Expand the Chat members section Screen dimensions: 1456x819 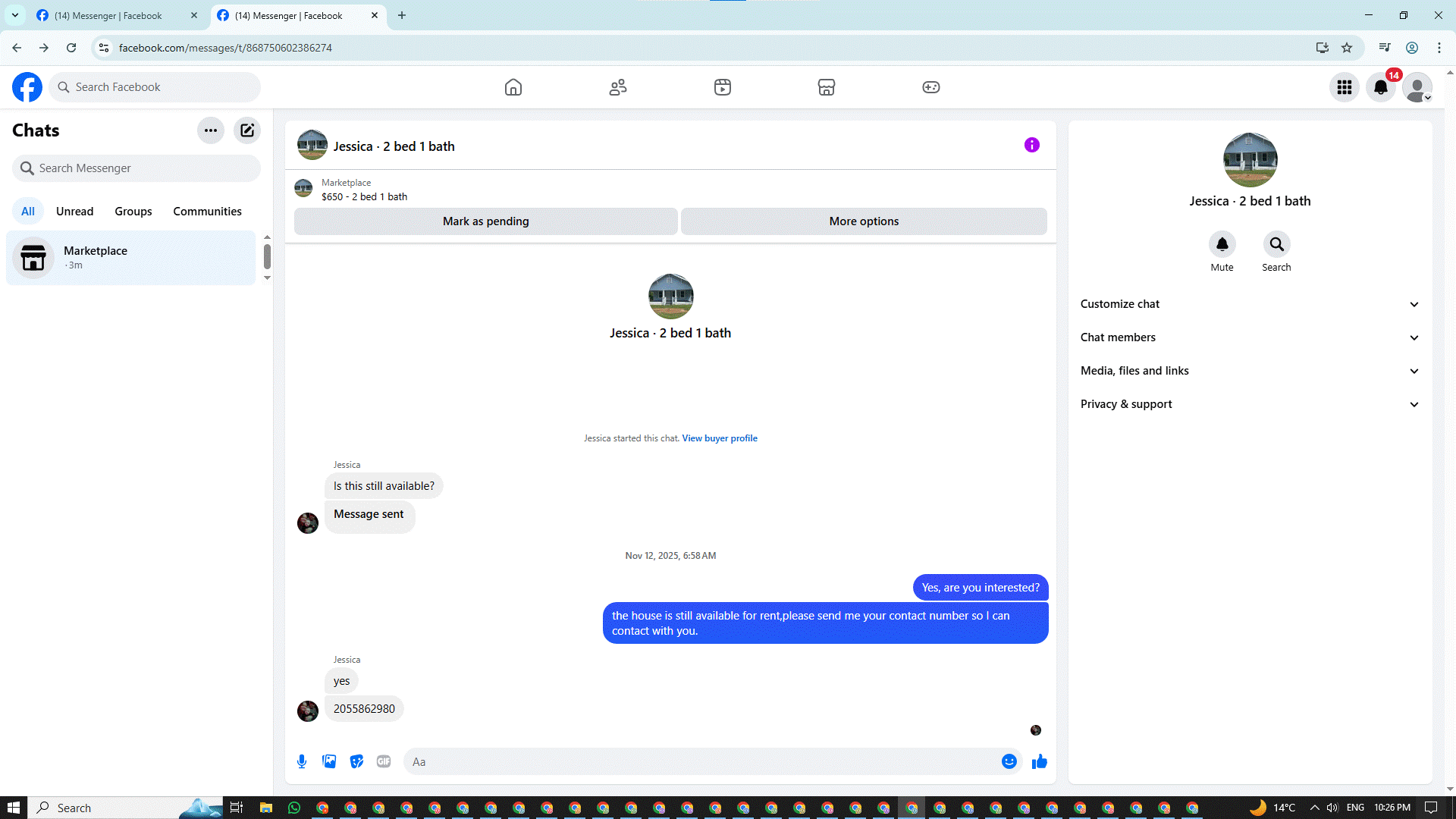1250,337
